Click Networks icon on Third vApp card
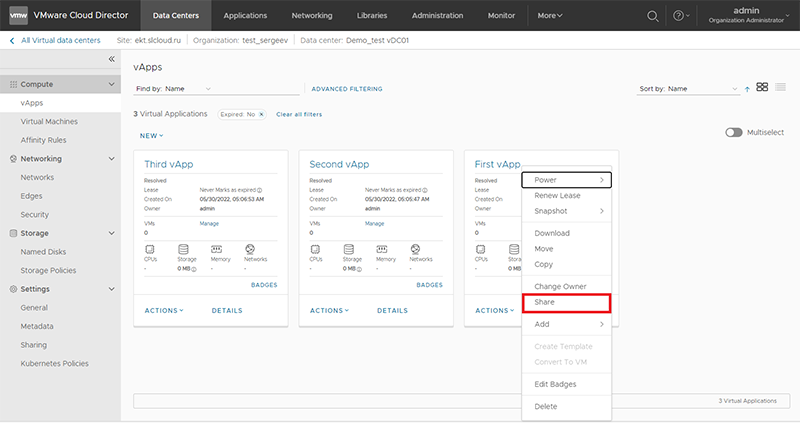This screenshot has width=800, height=423. pyautogui.click(x=250, y=249)
